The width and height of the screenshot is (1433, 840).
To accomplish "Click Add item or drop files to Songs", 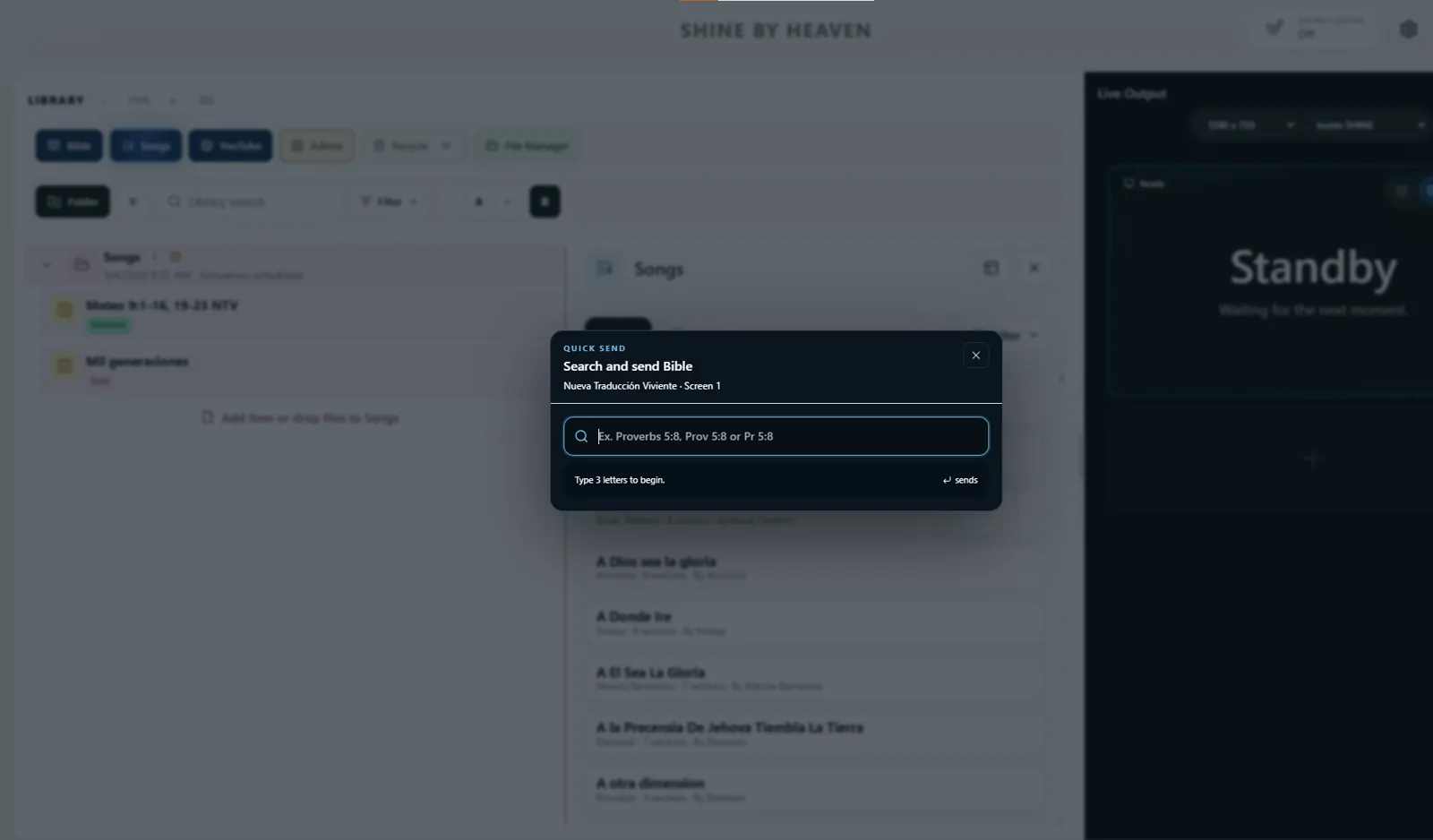I will coord(301,418).
